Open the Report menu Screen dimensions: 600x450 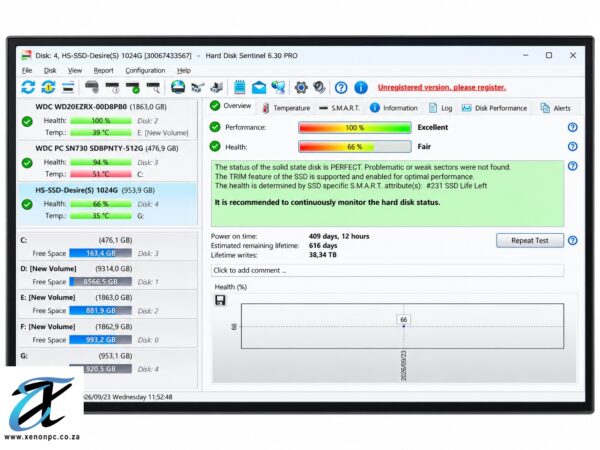(x=103, y=70)
